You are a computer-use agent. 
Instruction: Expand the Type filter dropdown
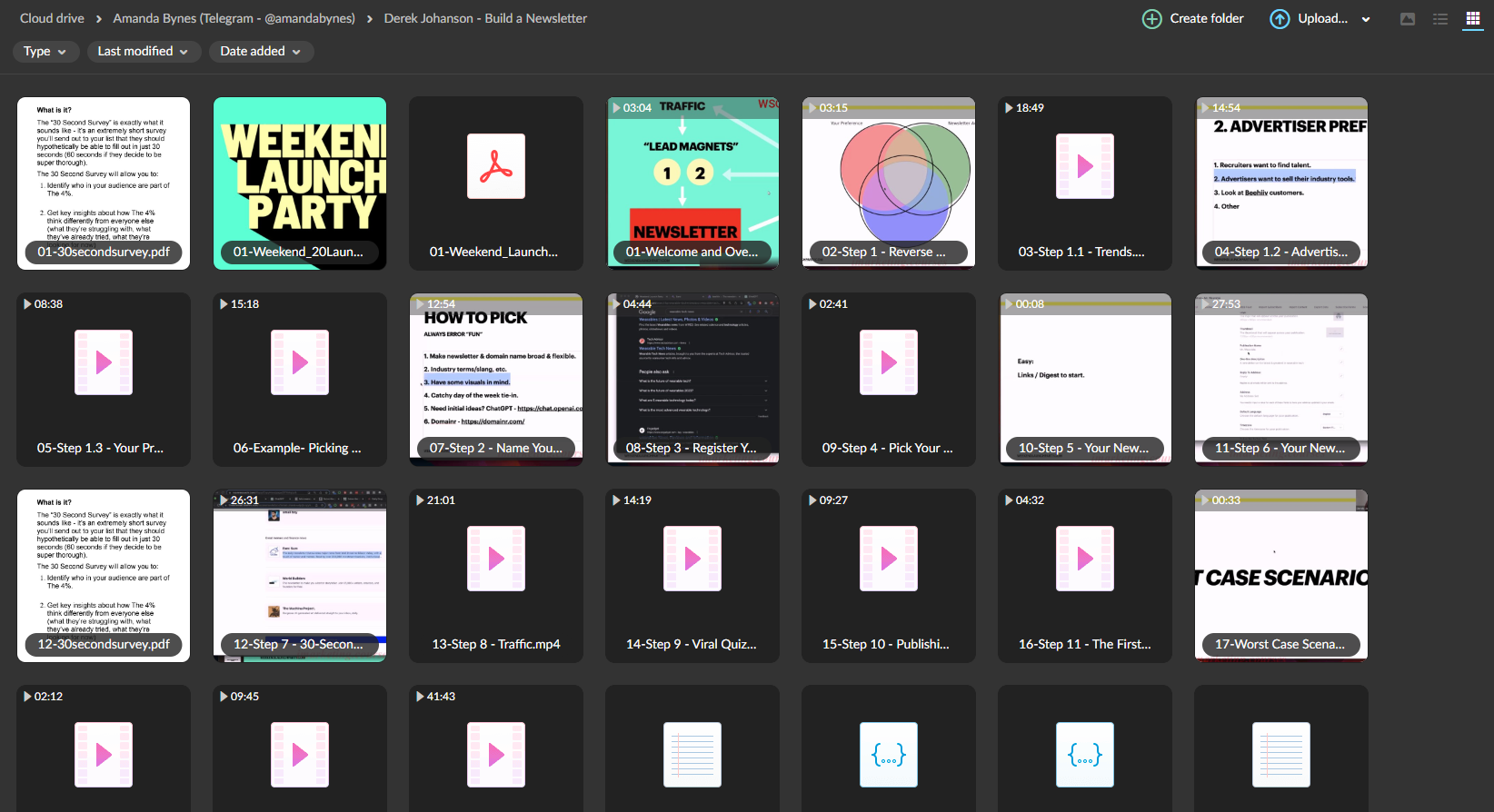pyautogui.click(x=45, y=52)
